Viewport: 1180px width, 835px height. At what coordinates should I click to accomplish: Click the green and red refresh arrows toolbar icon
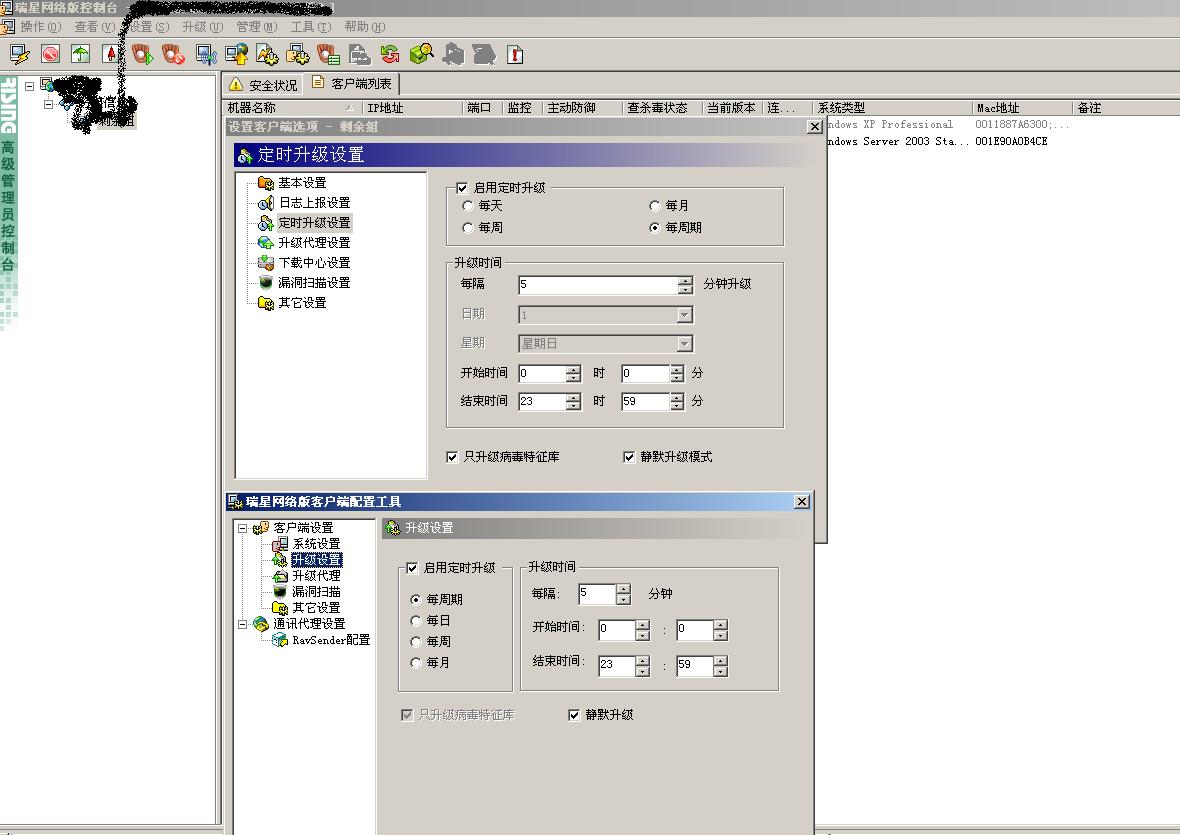(x=390, y=54)
